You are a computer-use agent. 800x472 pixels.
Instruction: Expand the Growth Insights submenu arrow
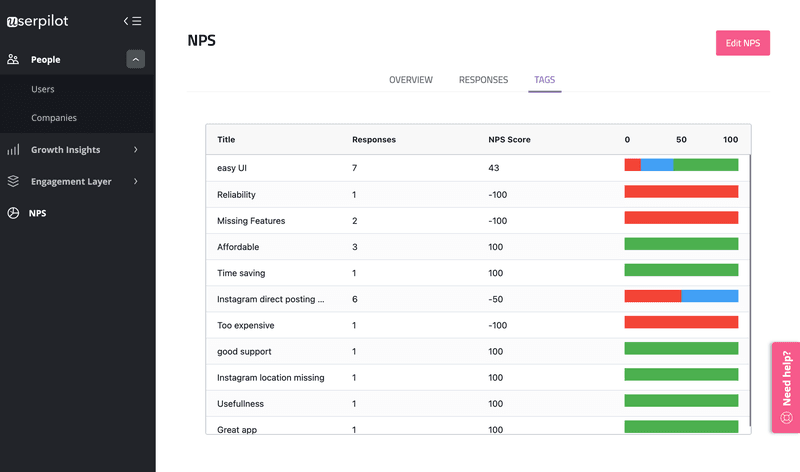(x=135, y=150)
